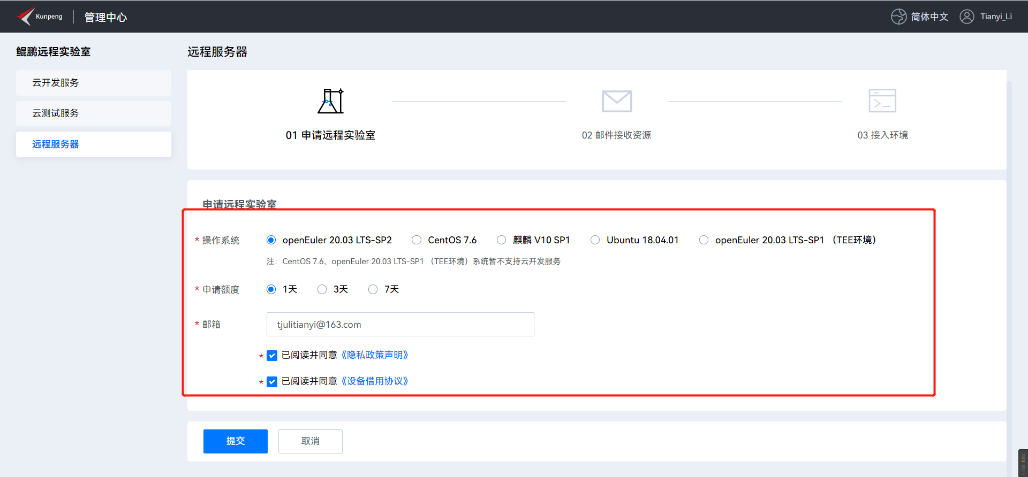Open the language globe icon
The height and width of the screenshot is (477, 1028).
pos(898,16)
